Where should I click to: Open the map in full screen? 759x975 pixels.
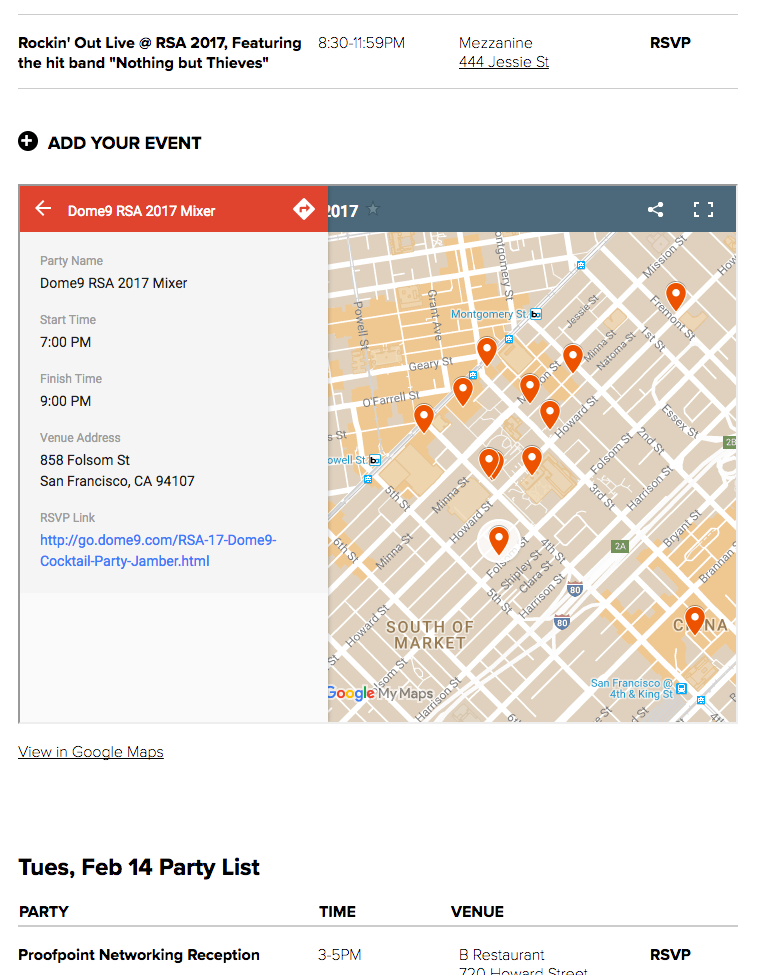point(703,210)
